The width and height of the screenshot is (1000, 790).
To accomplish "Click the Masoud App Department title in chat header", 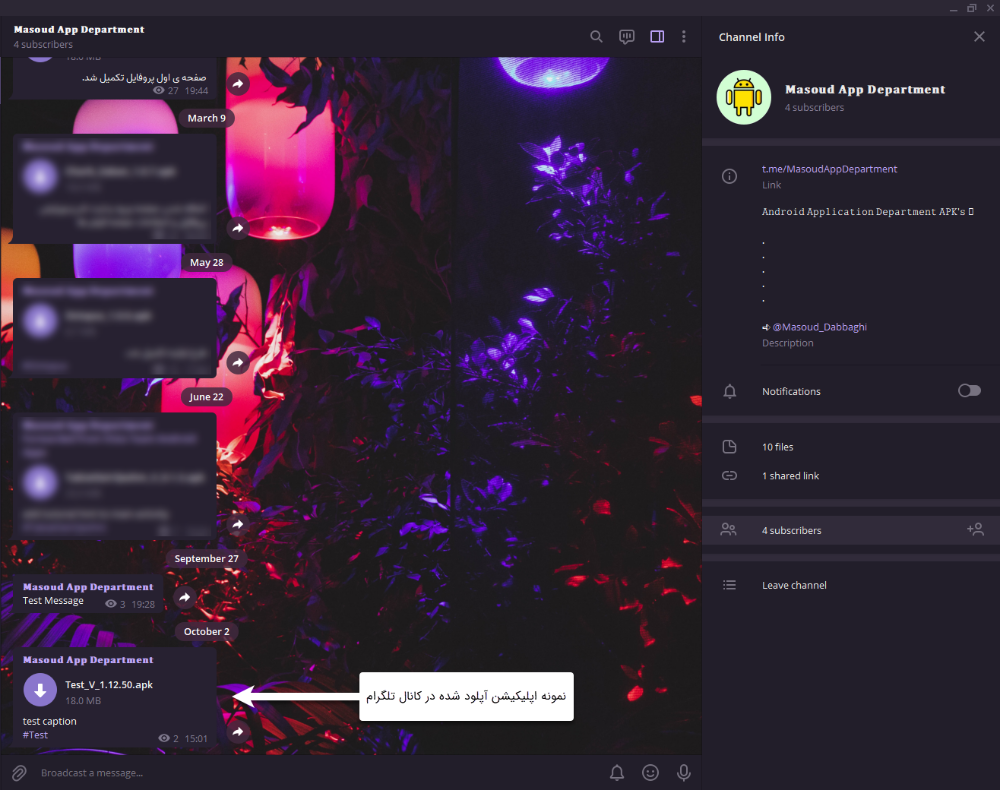I will coord(79,29).
